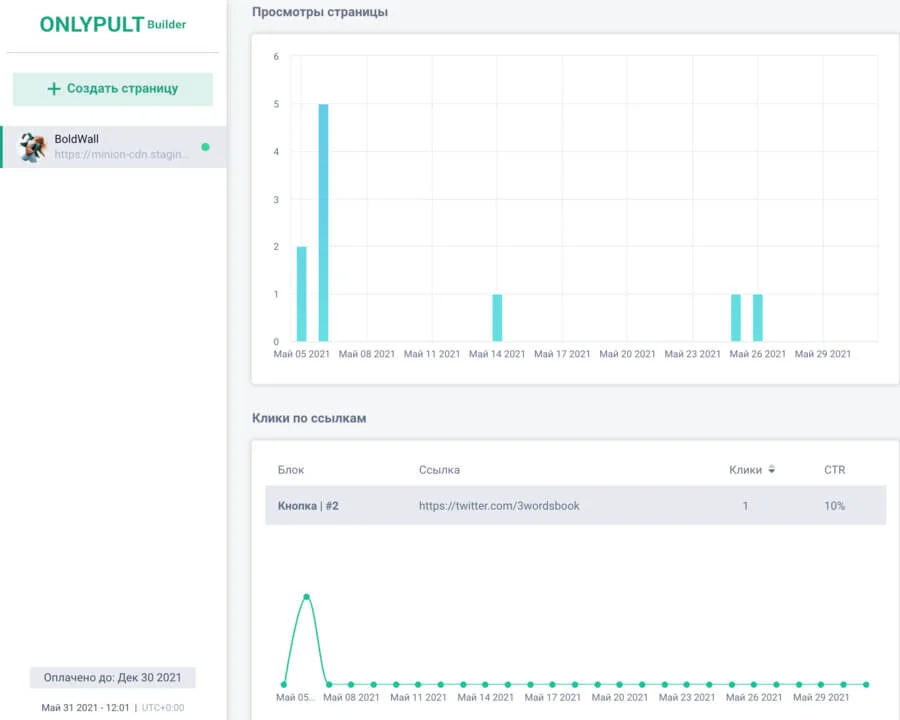Click the peak point on clicks line chart

click(x=306, y=597)
